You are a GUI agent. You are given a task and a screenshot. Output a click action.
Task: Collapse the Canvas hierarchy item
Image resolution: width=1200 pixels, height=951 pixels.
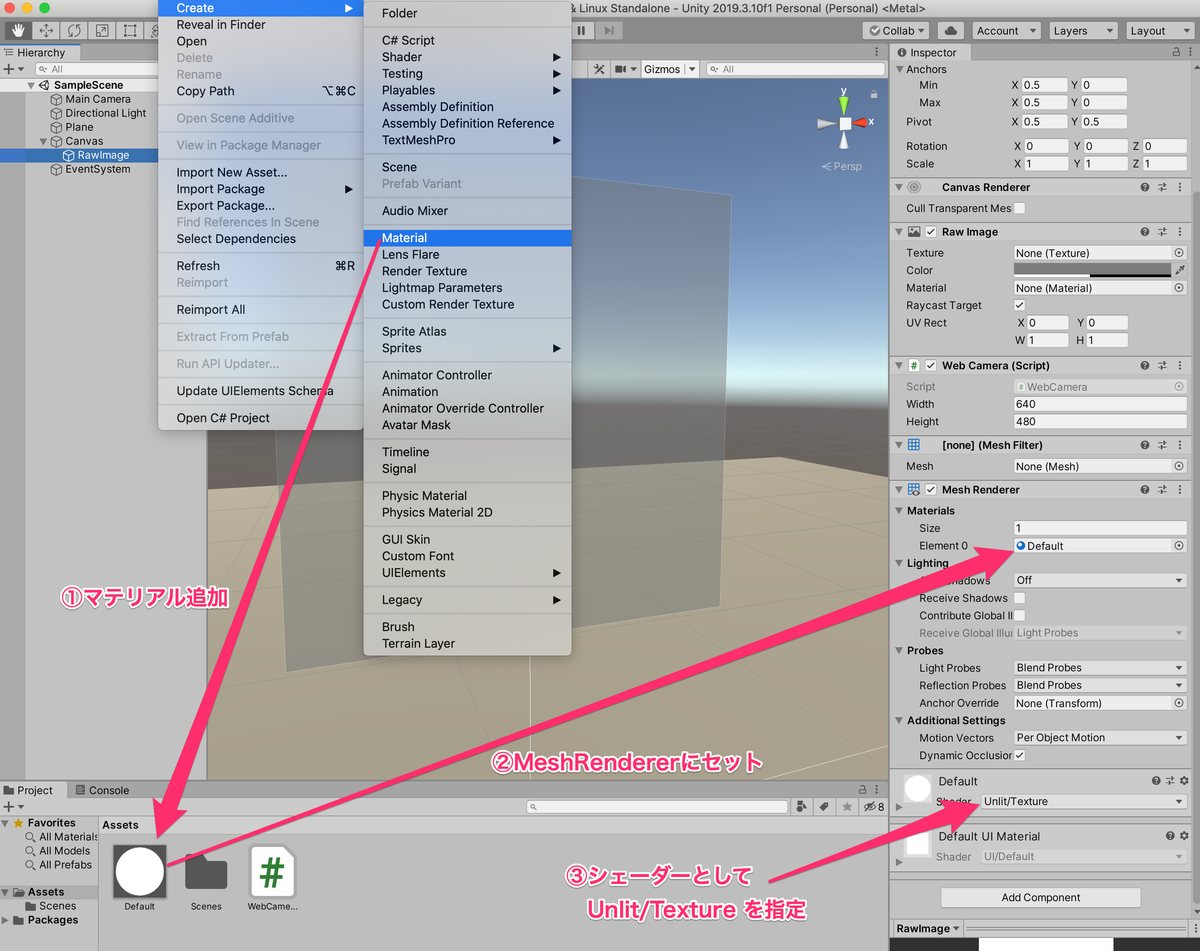point(43,141)
